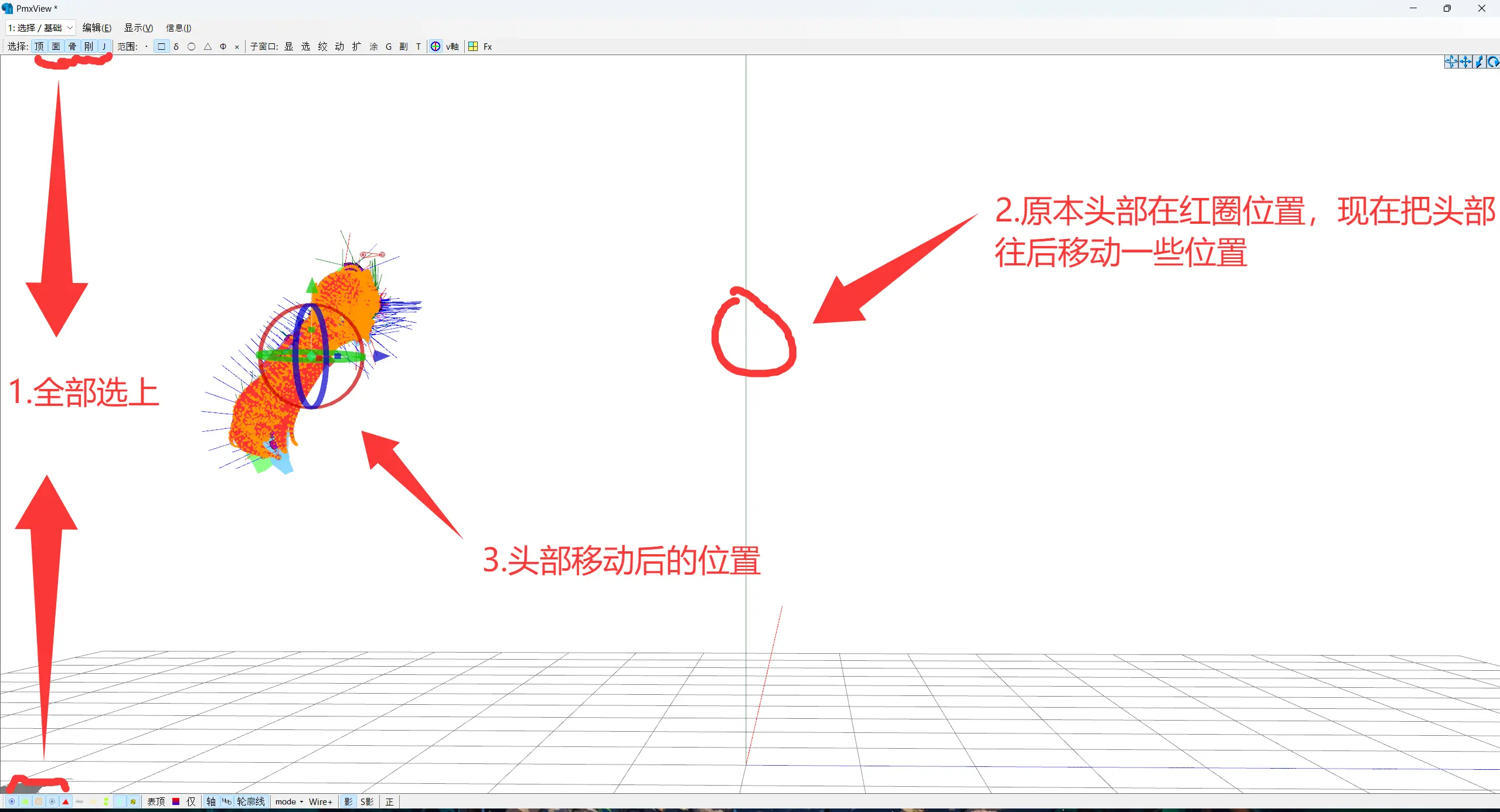Click the diagonal arrow zoom view icon
Viewport: 1500px width, 812px height.
tap(1479, 62)
